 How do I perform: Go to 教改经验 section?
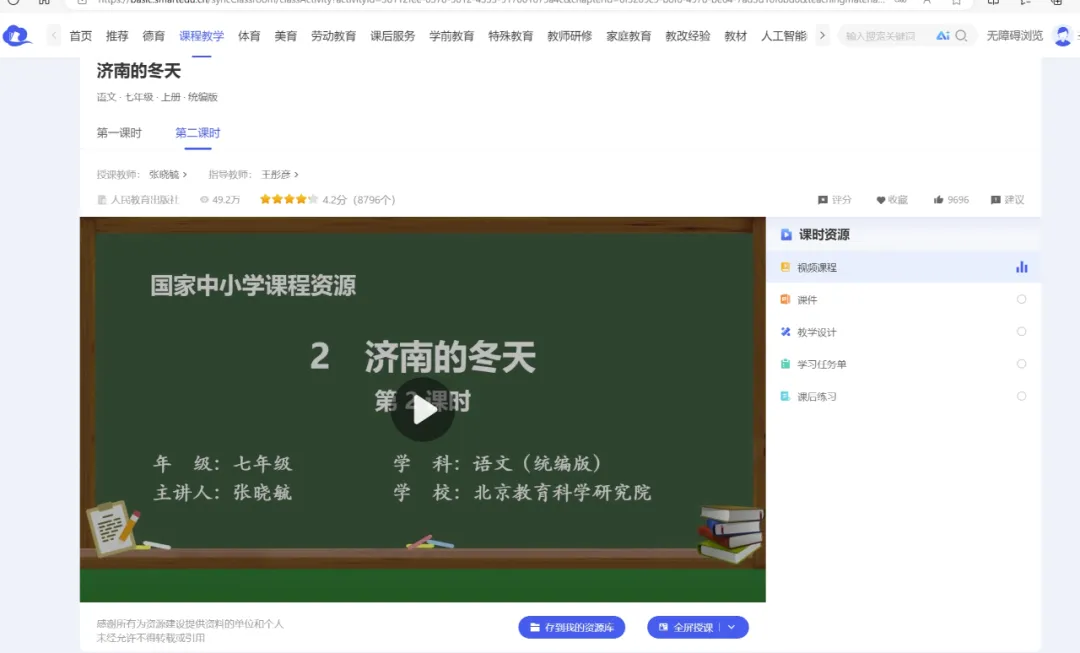click(x=687, y=36)
